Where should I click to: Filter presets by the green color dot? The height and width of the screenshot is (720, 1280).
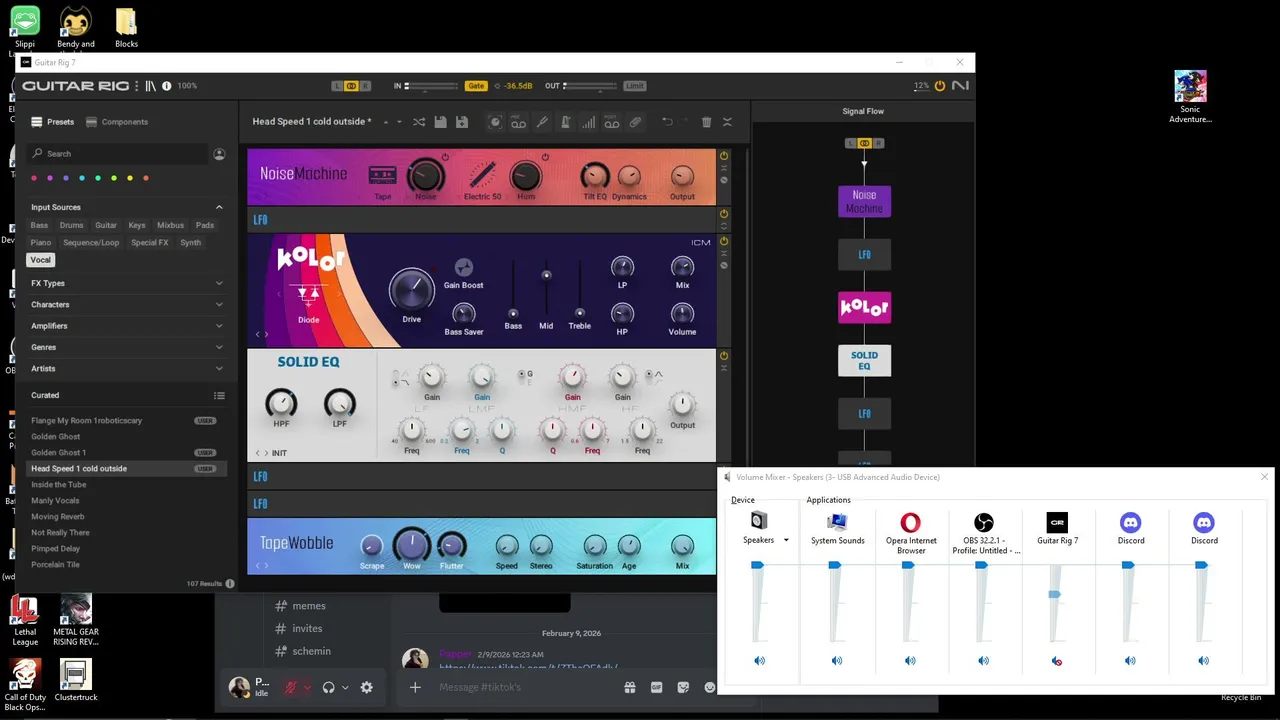click(x=98, y=178)
